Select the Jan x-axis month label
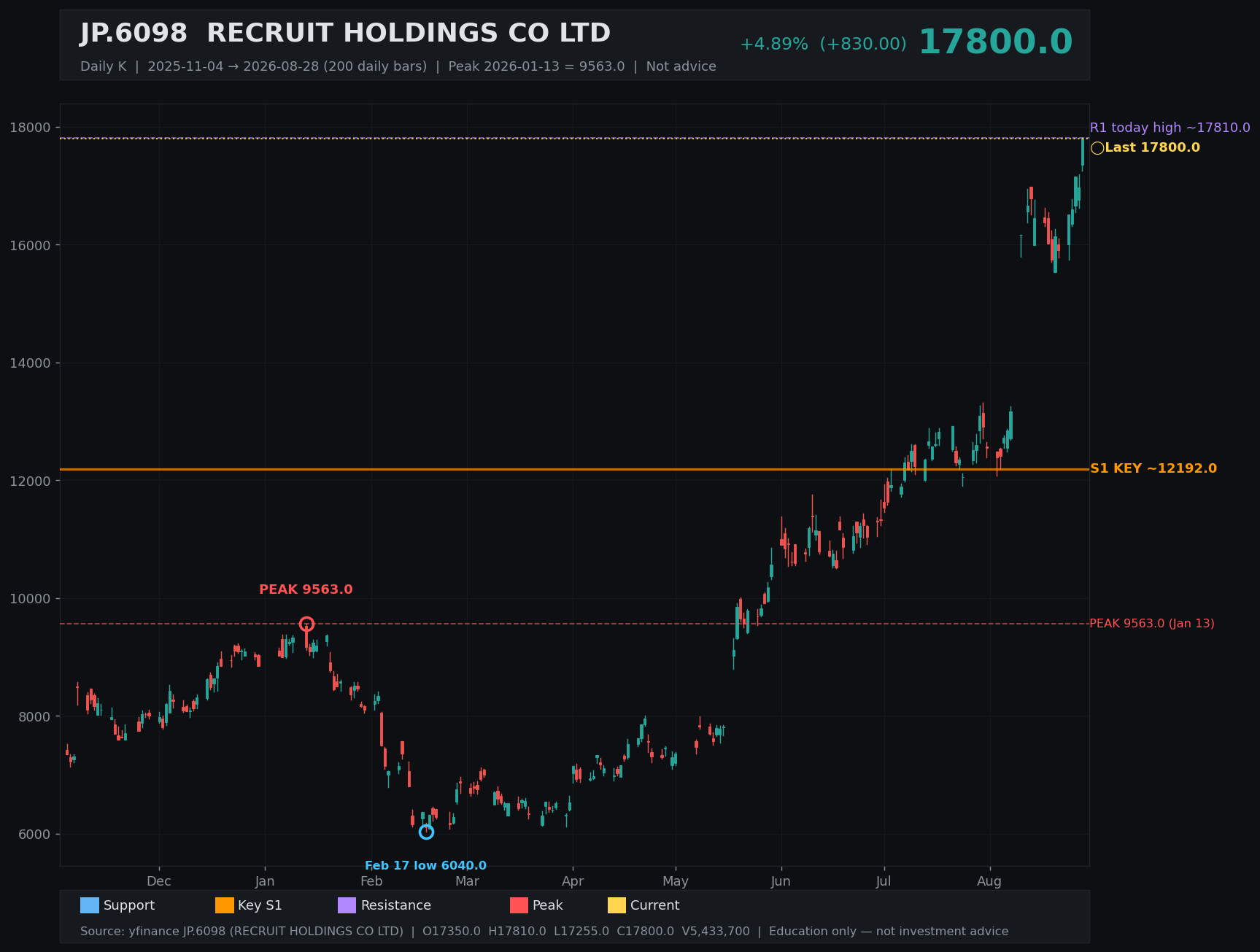This screenshot has height=952, width=1260. pos(265,881)
